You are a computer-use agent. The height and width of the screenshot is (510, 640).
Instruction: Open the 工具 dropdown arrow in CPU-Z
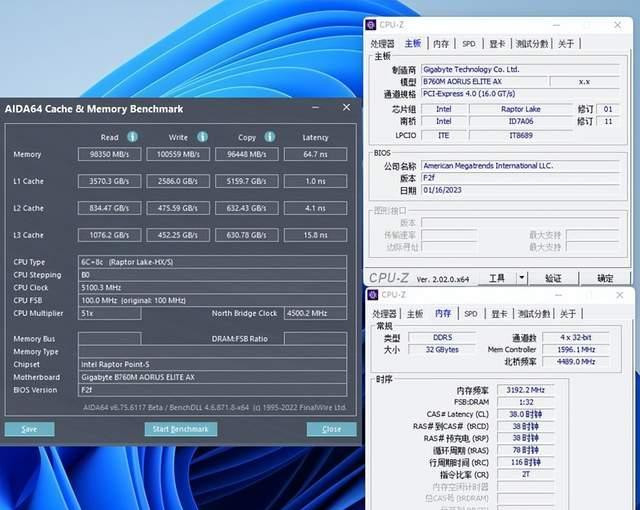click(522, 278)
